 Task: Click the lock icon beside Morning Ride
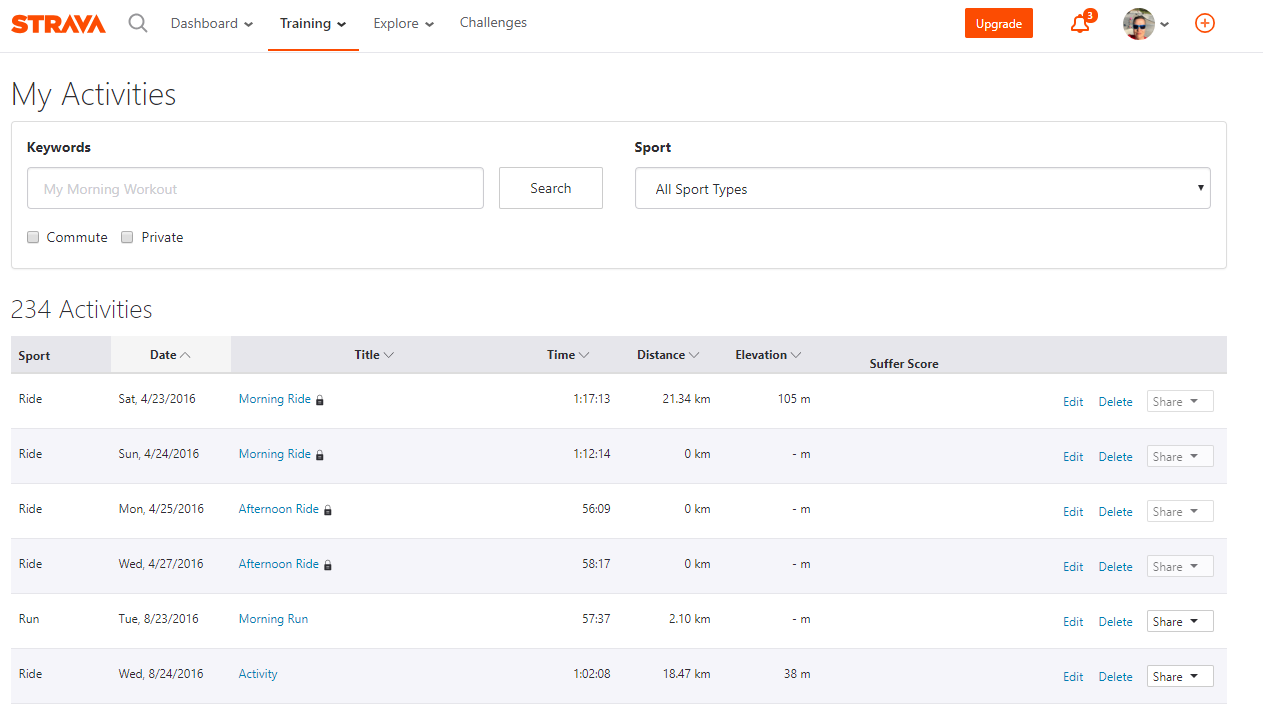click(318, 399)
